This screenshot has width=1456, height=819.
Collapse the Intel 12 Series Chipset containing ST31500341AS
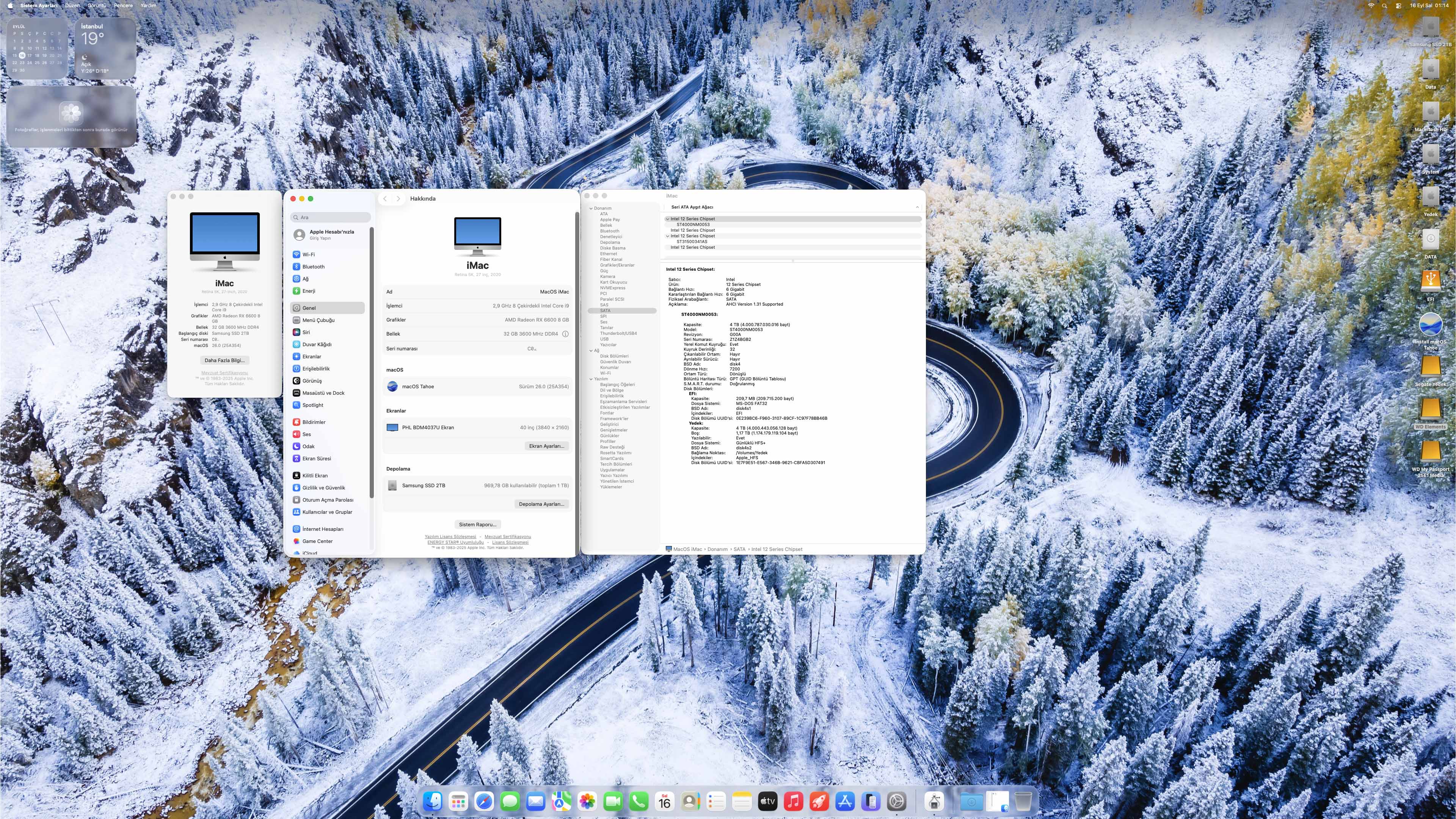[x=667, y=236]
